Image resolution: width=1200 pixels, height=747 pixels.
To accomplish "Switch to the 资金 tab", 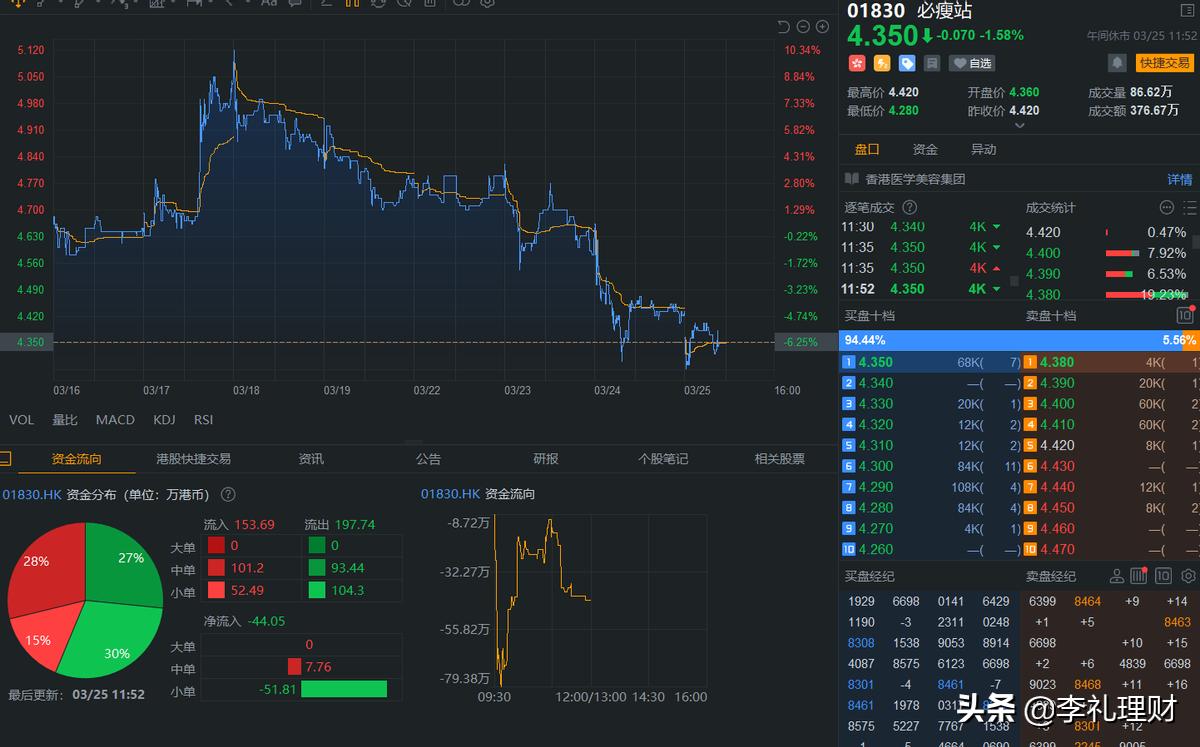I will tap(925, 149).
